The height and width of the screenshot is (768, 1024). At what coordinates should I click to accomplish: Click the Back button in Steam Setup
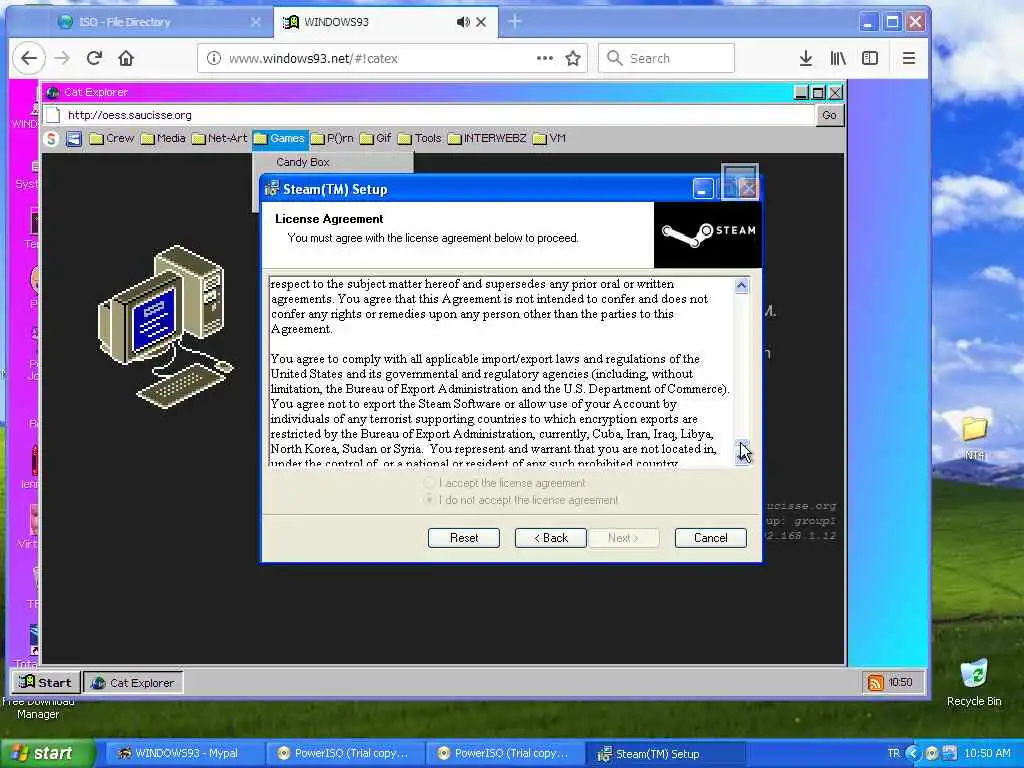pos(551,538)
